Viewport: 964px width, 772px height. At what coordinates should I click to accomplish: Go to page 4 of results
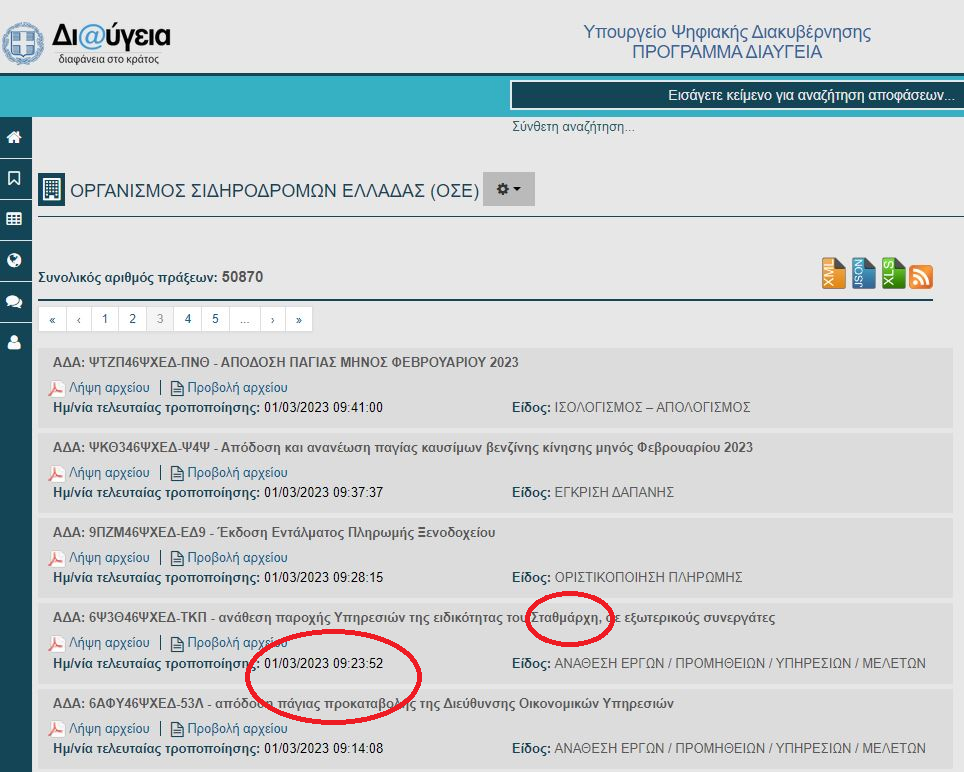coord(187,319)
